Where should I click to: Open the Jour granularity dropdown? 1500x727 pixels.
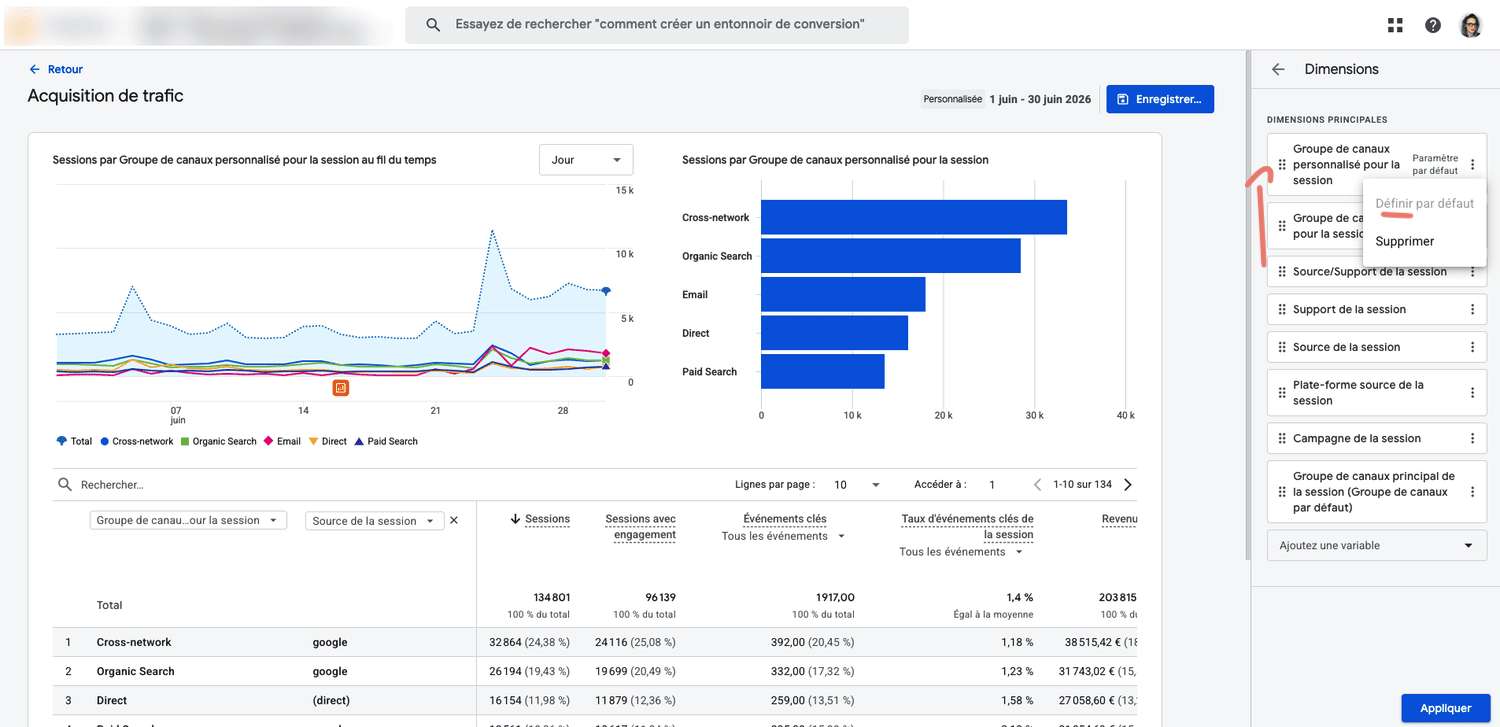pyautogui.click(x=586, y=160)
